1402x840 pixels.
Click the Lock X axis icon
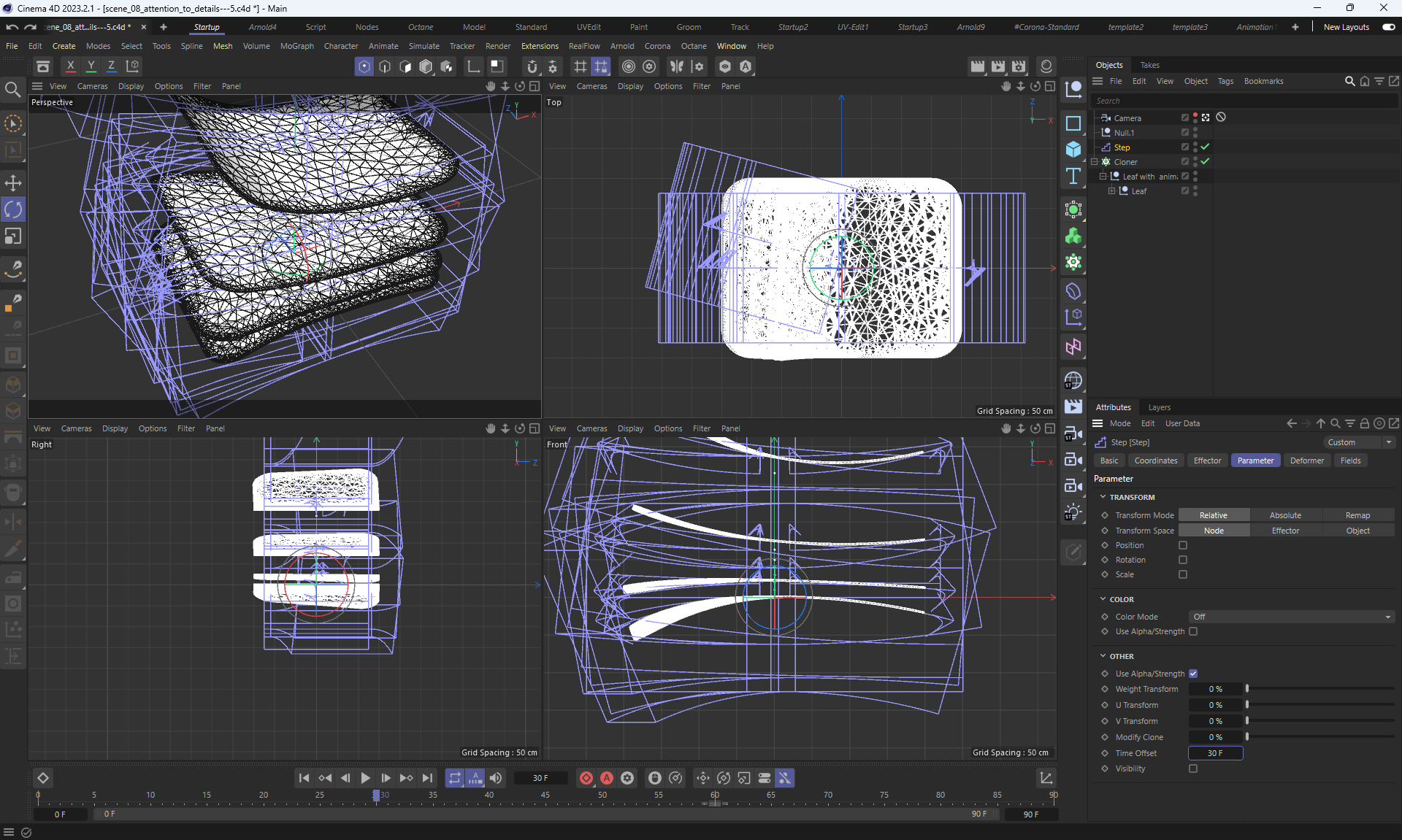tap(70, 66)
